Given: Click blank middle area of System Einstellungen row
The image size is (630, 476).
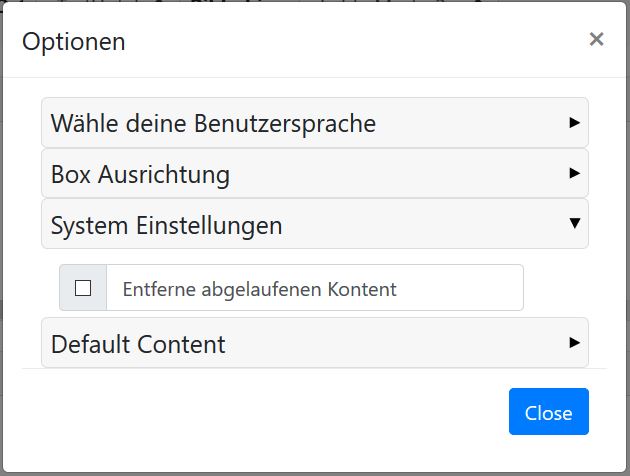Looking at the screenshot, I should click(x=420, y=225).
